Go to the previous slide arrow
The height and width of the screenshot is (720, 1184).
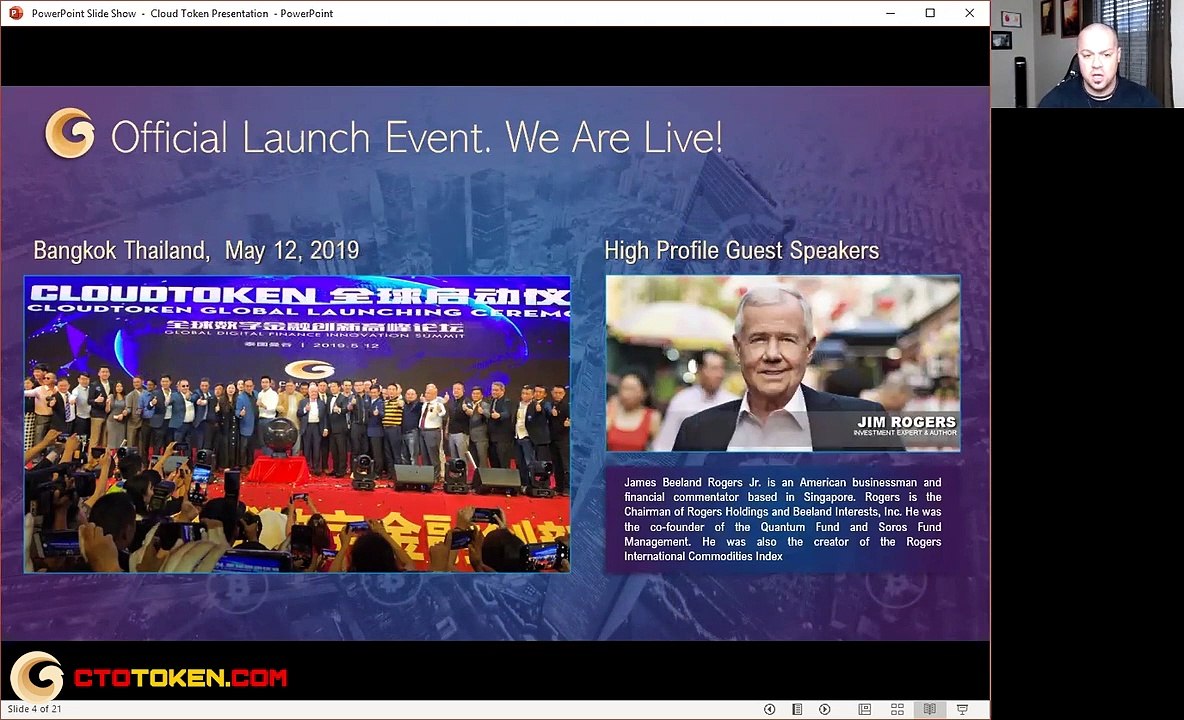click(x=769, y=709)
